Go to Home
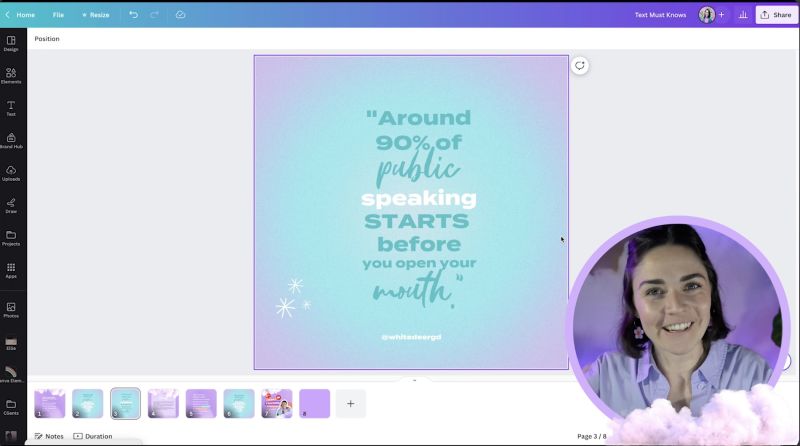The height and width of the screenshot is (446, 800). click(26, 15)
